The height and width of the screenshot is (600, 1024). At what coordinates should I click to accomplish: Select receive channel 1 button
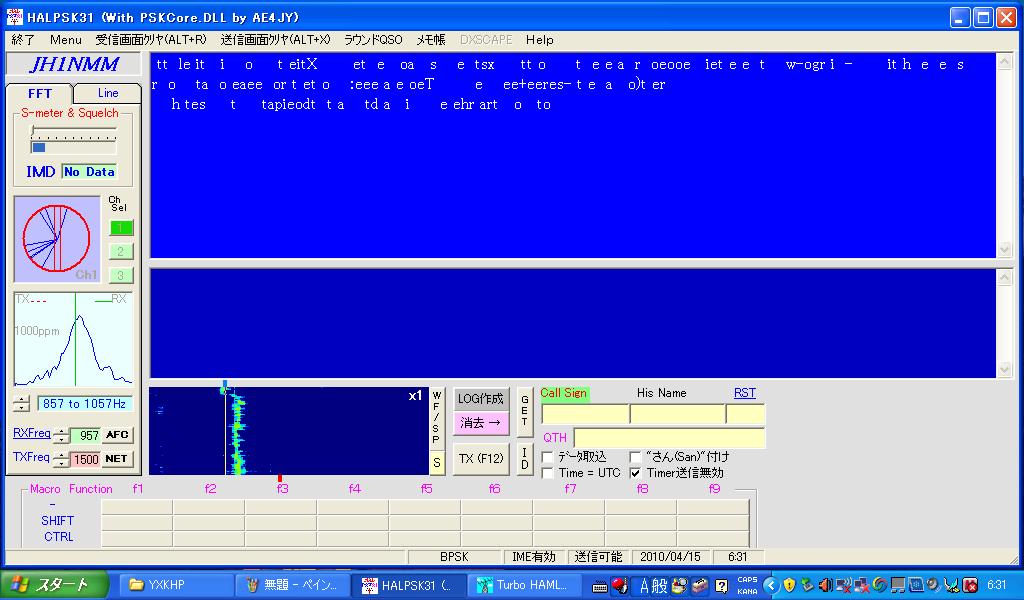121,227
